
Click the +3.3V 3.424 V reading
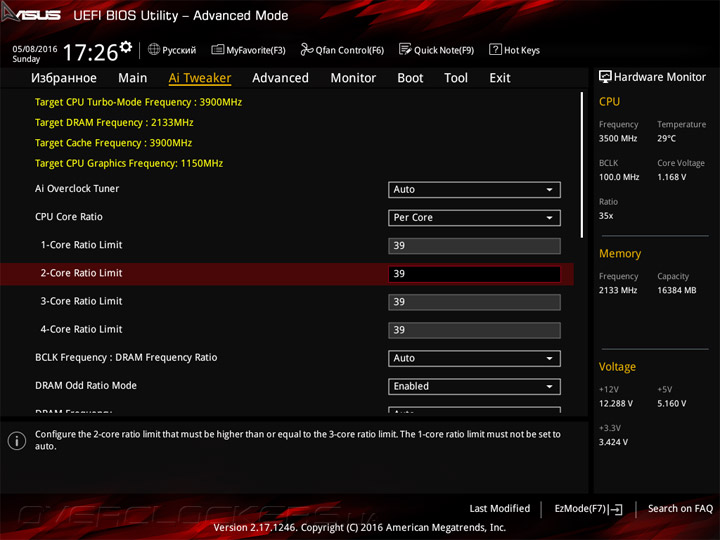tap(613, 442)
